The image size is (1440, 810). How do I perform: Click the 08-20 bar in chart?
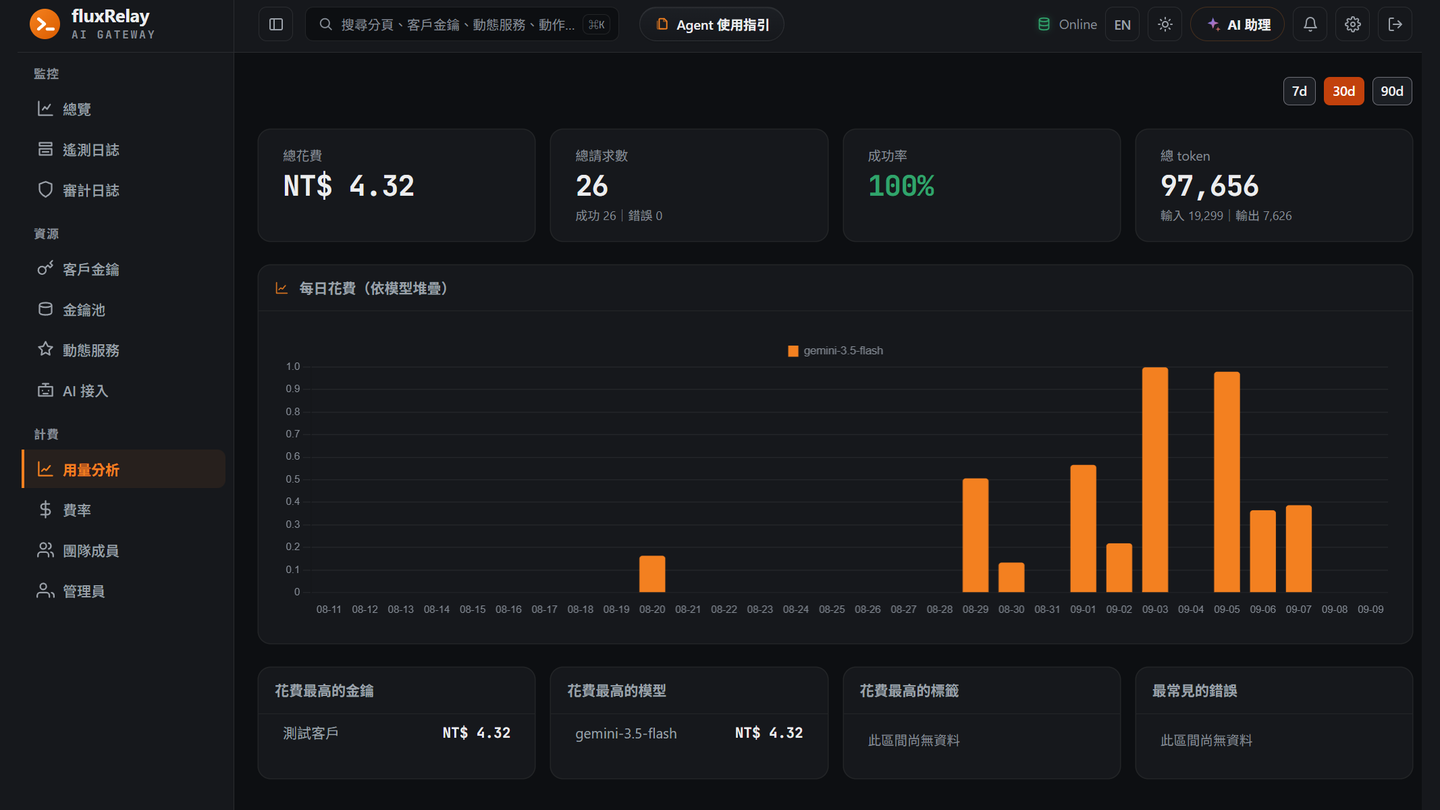[652, 574]
